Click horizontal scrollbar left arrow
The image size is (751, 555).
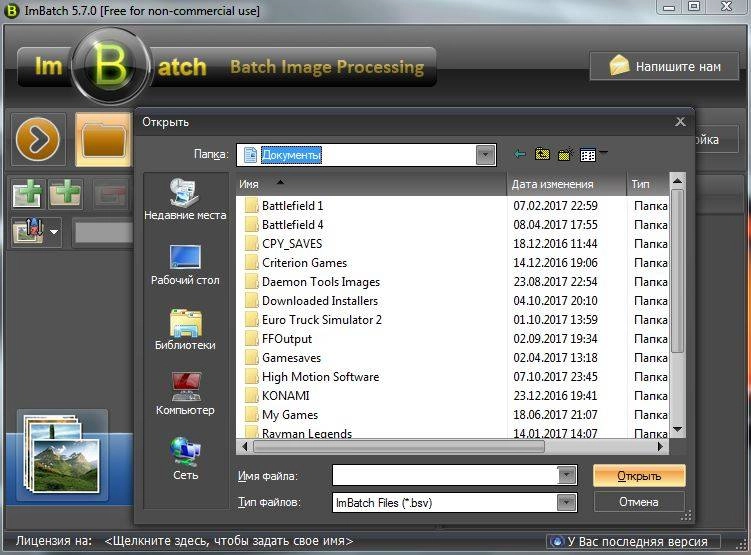(245, 447)
